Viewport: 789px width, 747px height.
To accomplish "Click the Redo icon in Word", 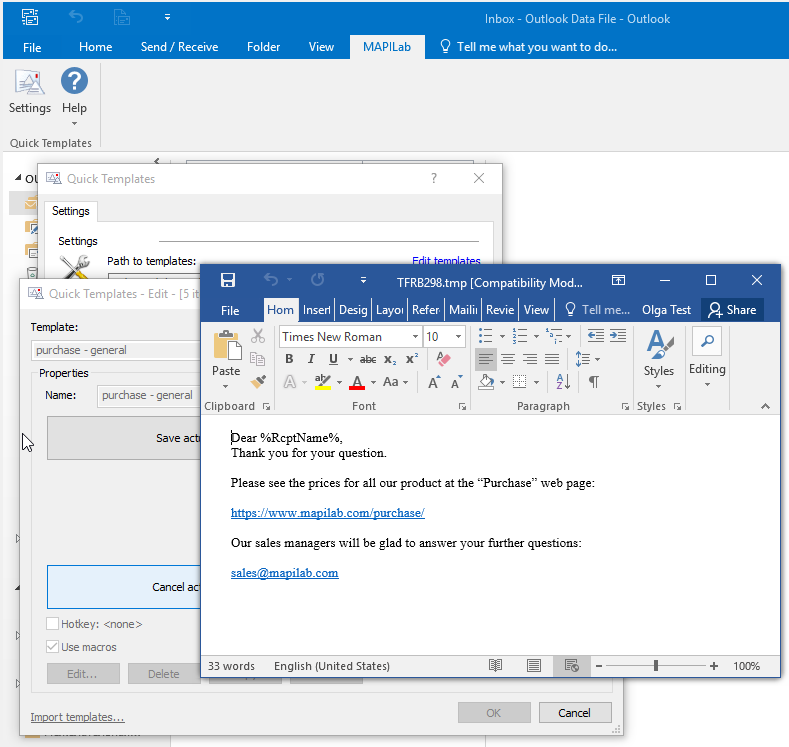I will [x=318, y=280].
